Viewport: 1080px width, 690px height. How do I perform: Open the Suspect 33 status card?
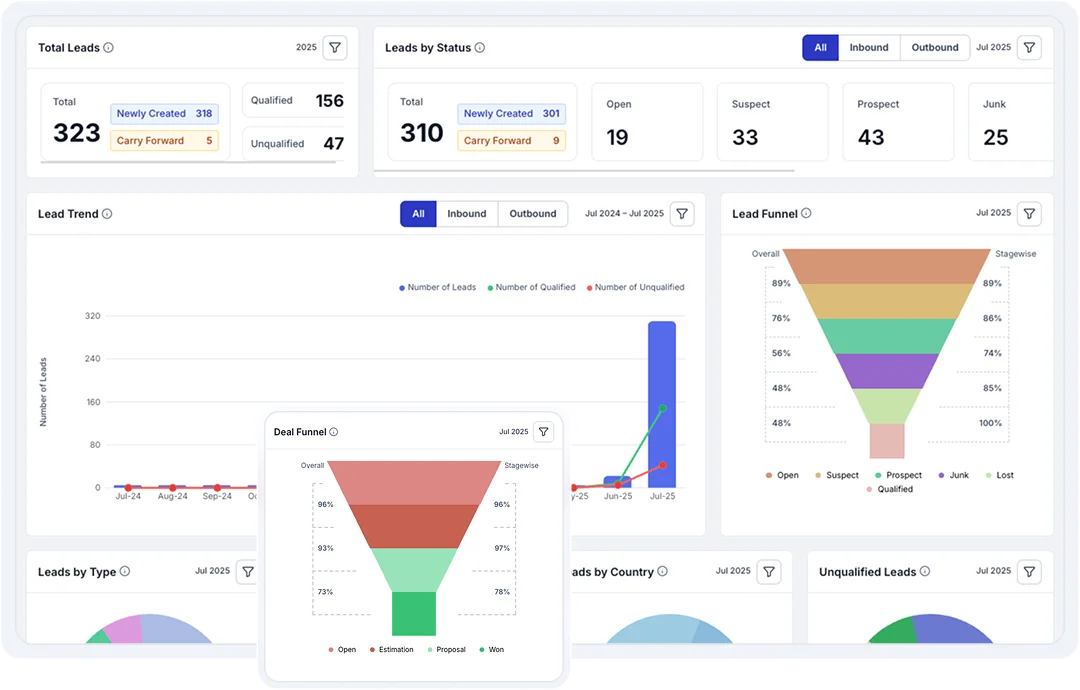click(x=772, y=122)
